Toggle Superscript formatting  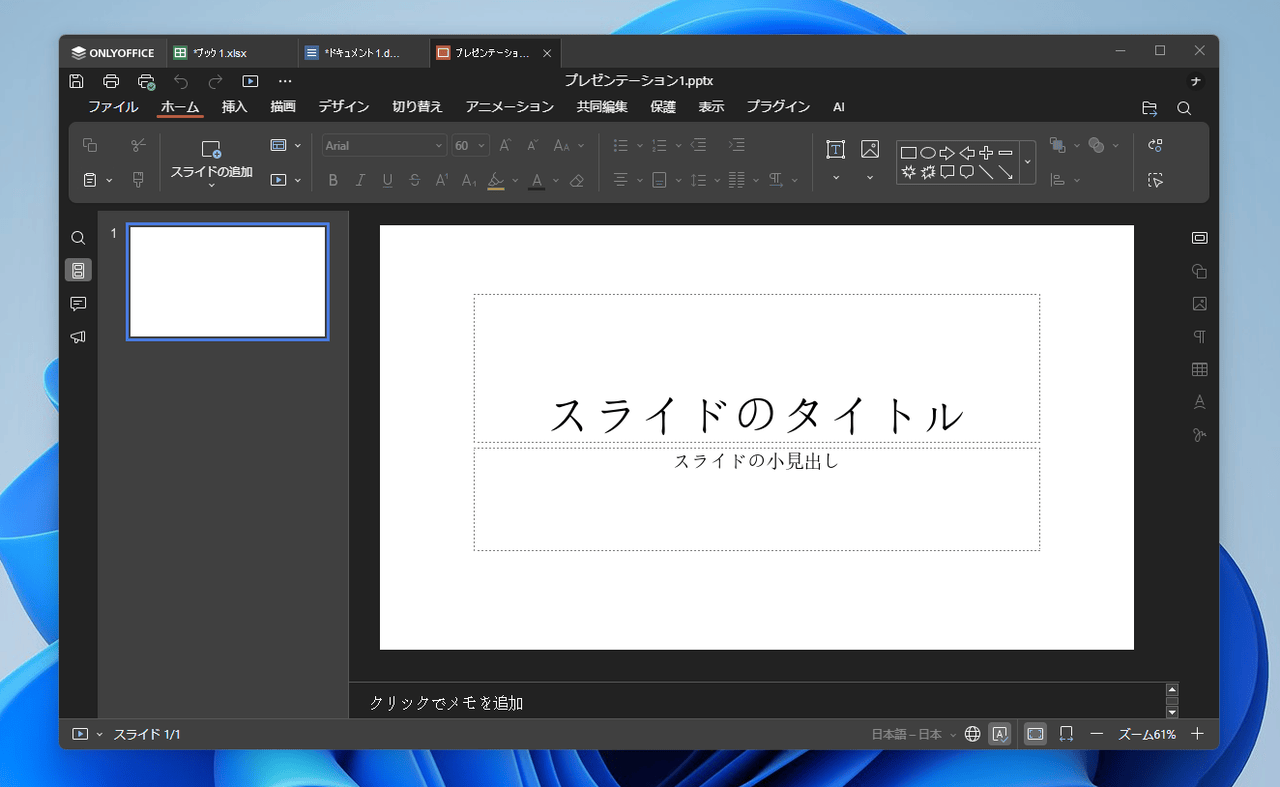coord(441,180)
